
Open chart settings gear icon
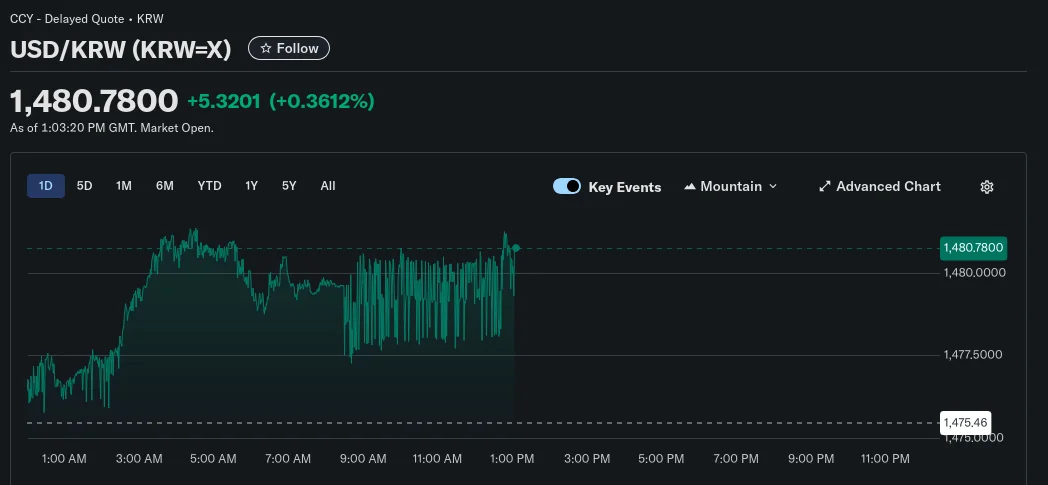coord(987,187)
